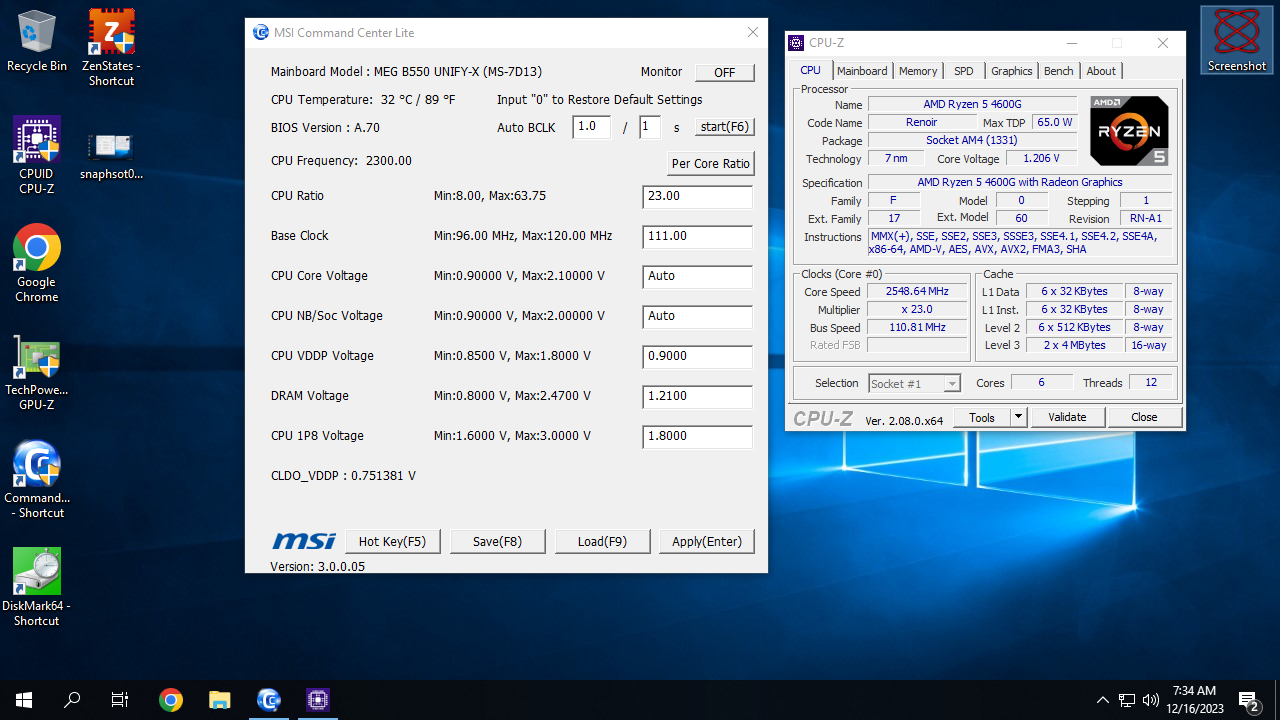1280x720 pixels.
Task: Click Close button at CPU-Z bottom
Action: [x=1144, y=417]
